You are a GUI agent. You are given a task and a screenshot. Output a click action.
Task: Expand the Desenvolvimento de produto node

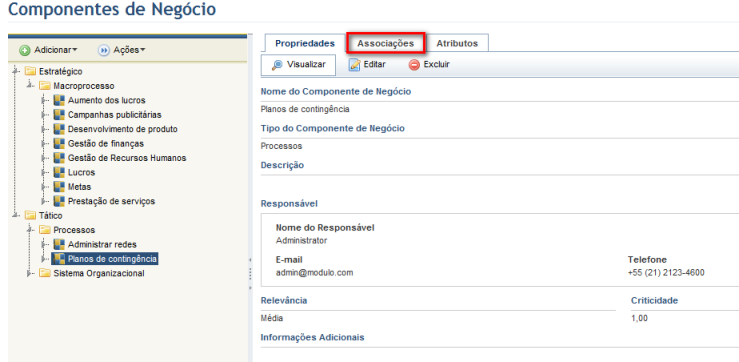point(45,129)
